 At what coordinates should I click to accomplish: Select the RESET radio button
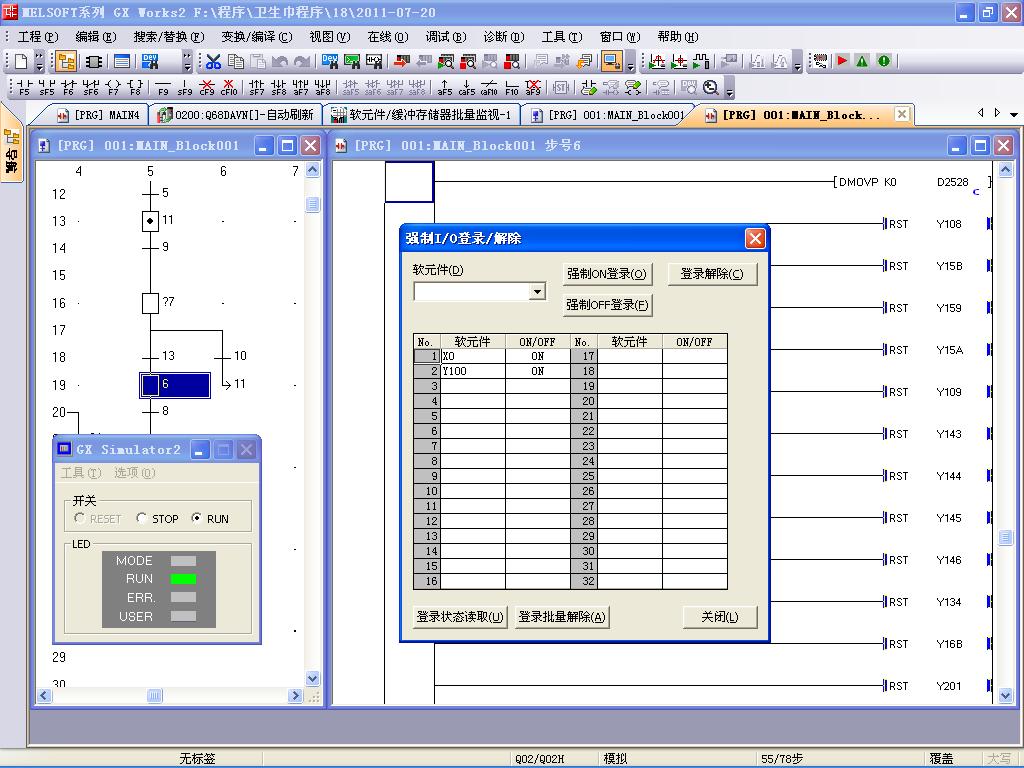(80, 519)
